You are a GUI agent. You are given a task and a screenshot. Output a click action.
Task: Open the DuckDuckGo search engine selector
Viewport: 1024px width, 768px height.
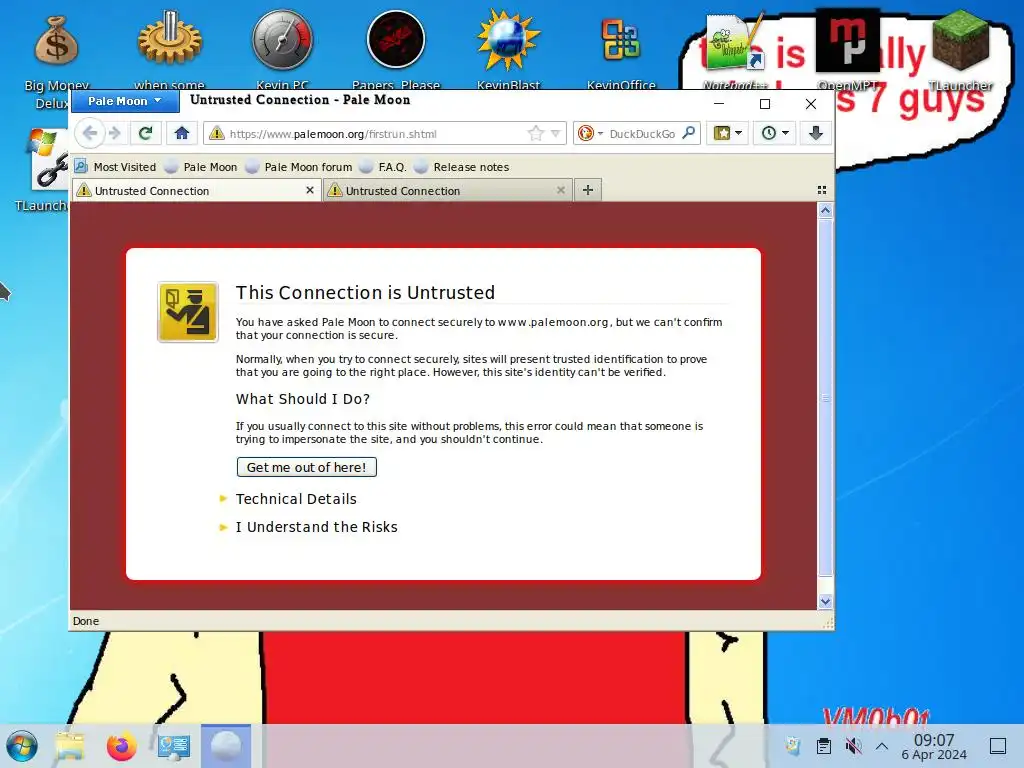click(x=590, y=133)
